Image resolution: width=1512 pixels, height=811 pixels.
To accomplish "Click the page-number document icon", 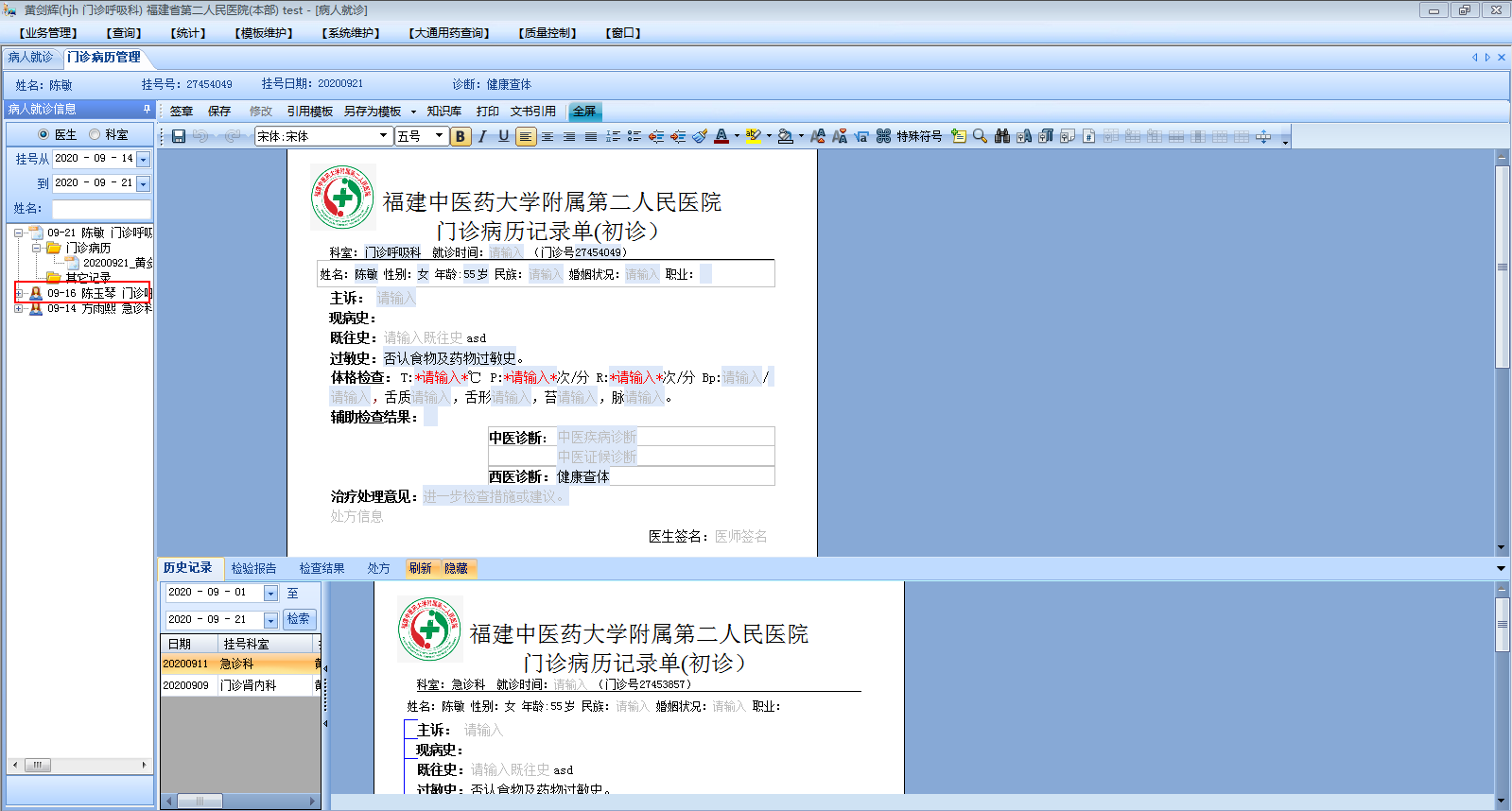I will [x=1089, y=136].
